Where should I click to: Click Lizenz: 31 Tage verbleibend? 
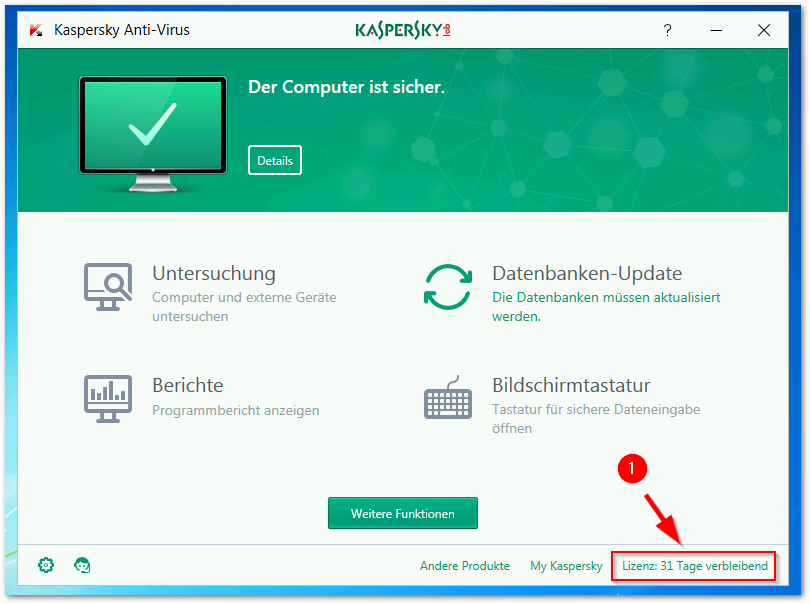click(694, 566)
